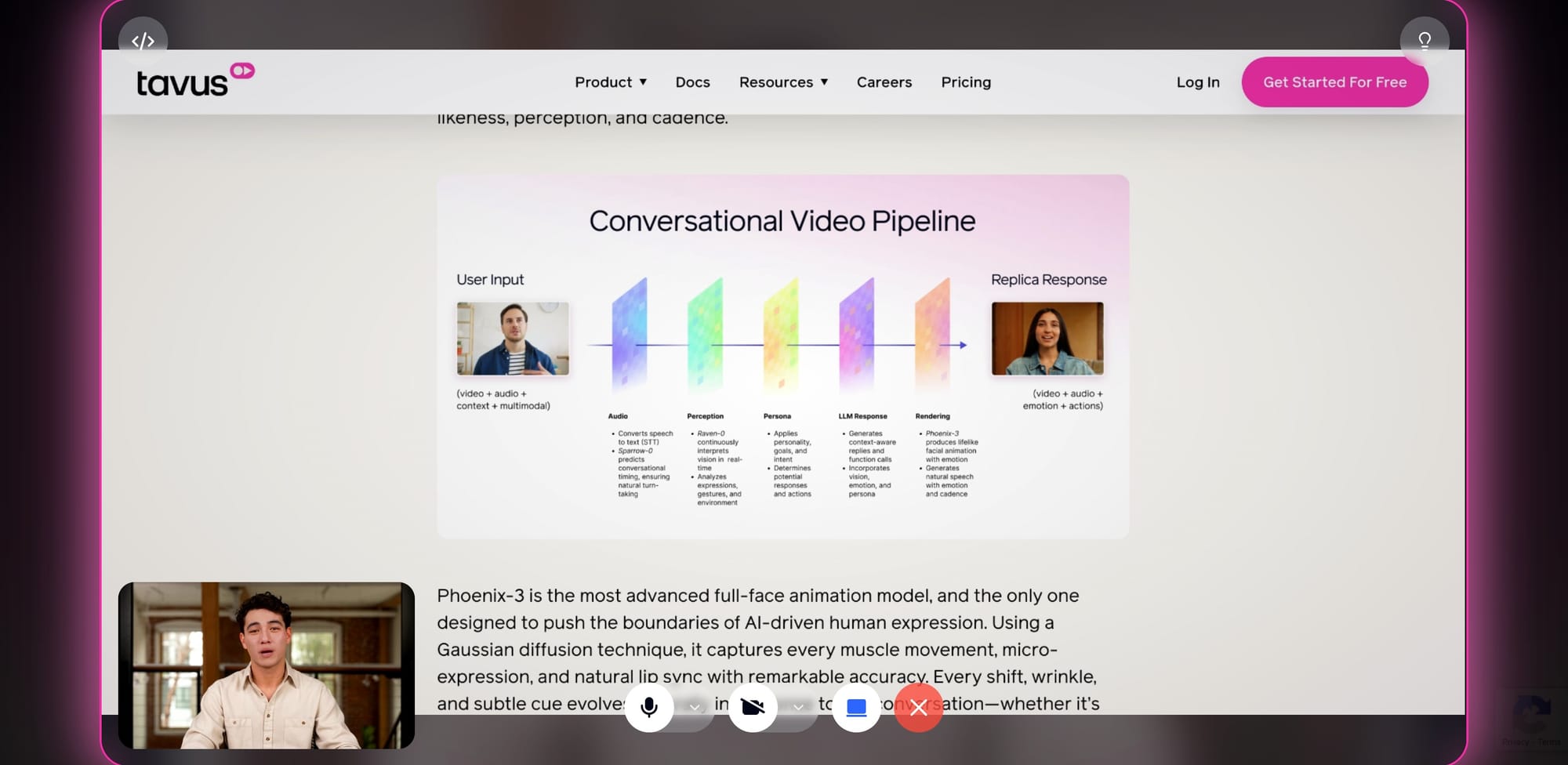Viewport: 1568px width, 765px height.
Task: Go to the Pricing page
Action: [x=966, y=82]
